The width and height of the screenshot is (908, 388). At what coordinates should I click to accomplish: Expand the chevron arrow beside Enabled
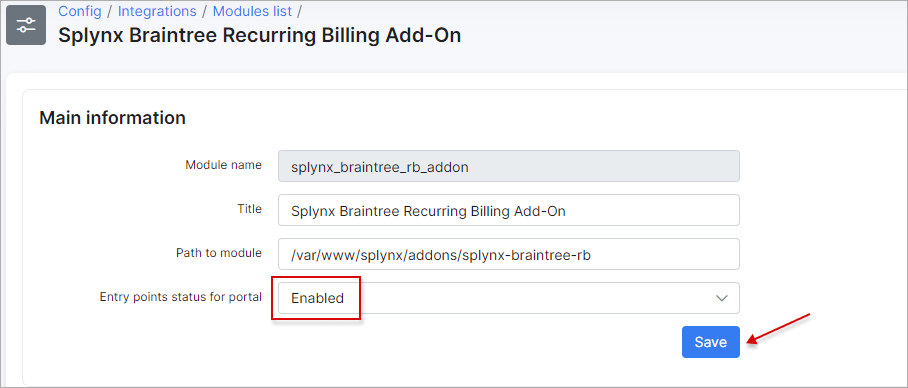tap(722, 298)
